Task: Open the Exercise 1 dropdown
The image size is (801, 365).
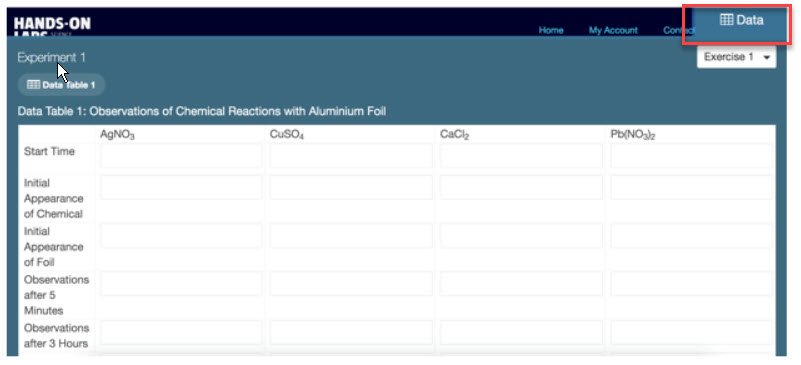Action: (x=737, y=57)
